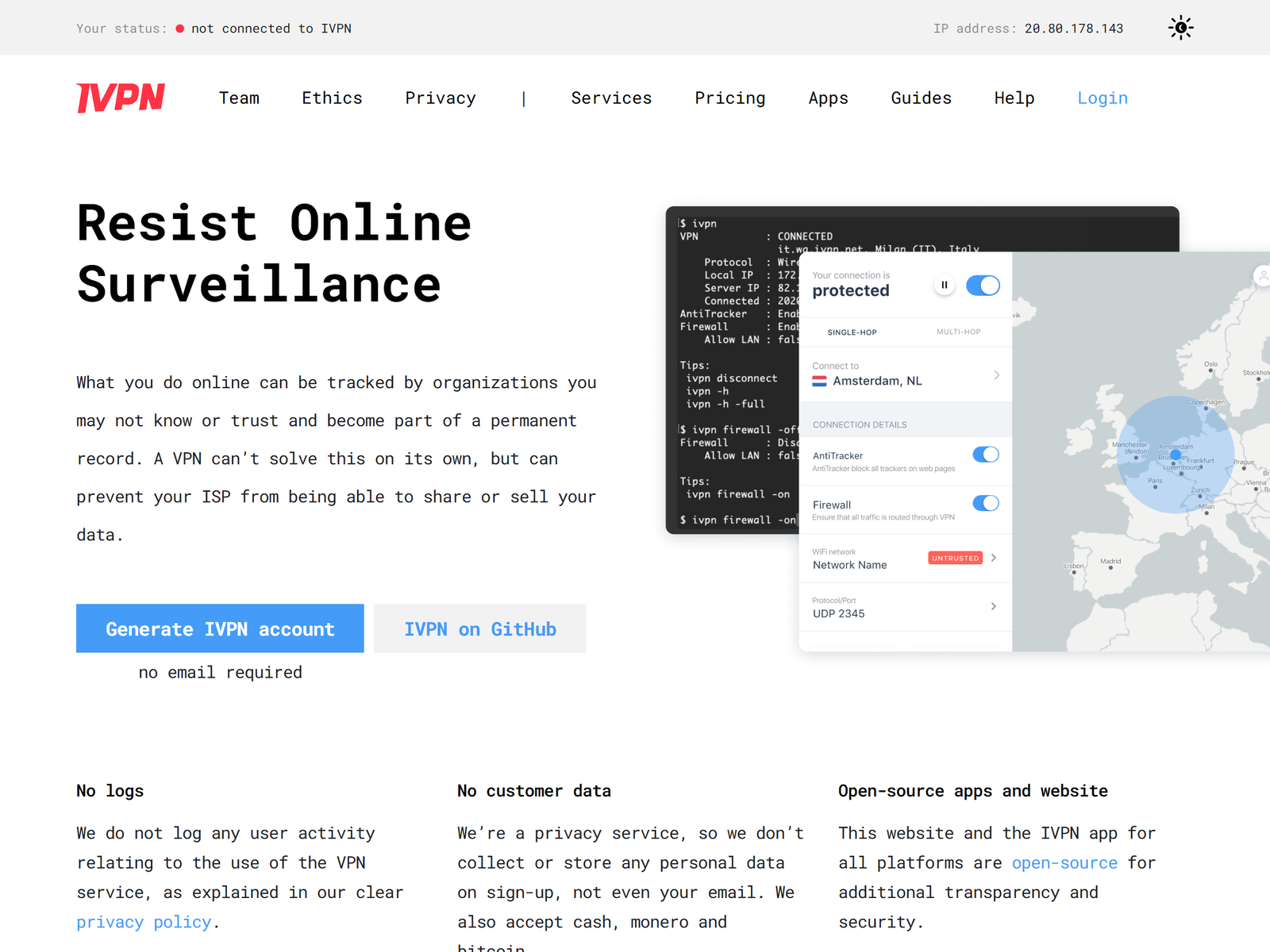This screenshot has width=1270, height=952.
Task: Click the Oslo marker on the map
Action: [1212, 370]
